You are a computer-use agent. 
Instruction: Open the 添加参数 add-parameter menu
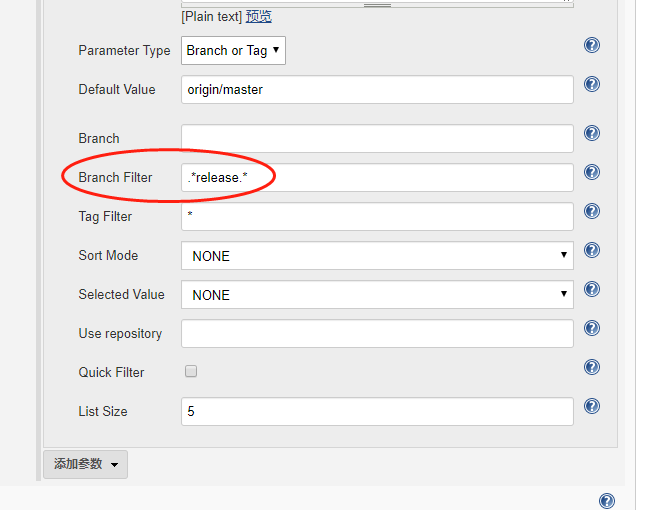pyautogui.click(x=86, y=464)
